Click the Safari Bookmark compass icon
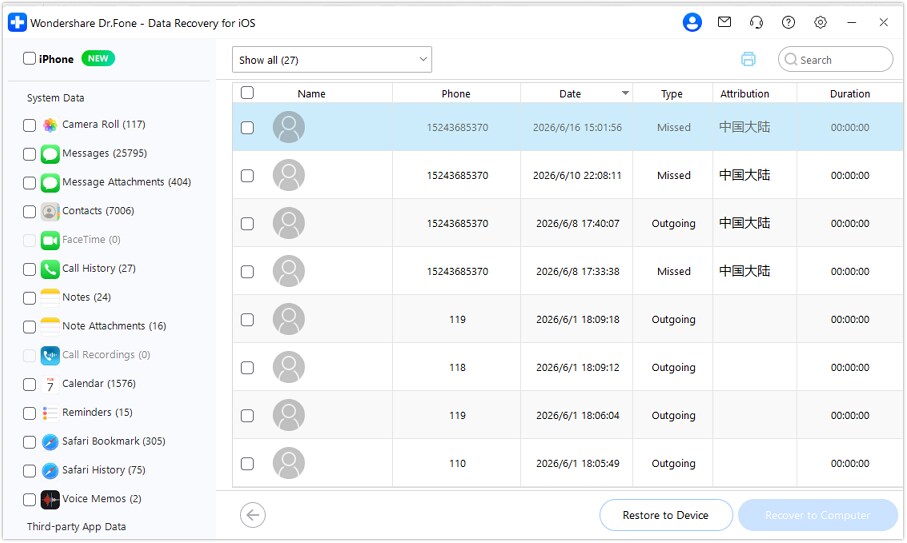The height and width of the screenshot is (543, 907). 50,442
